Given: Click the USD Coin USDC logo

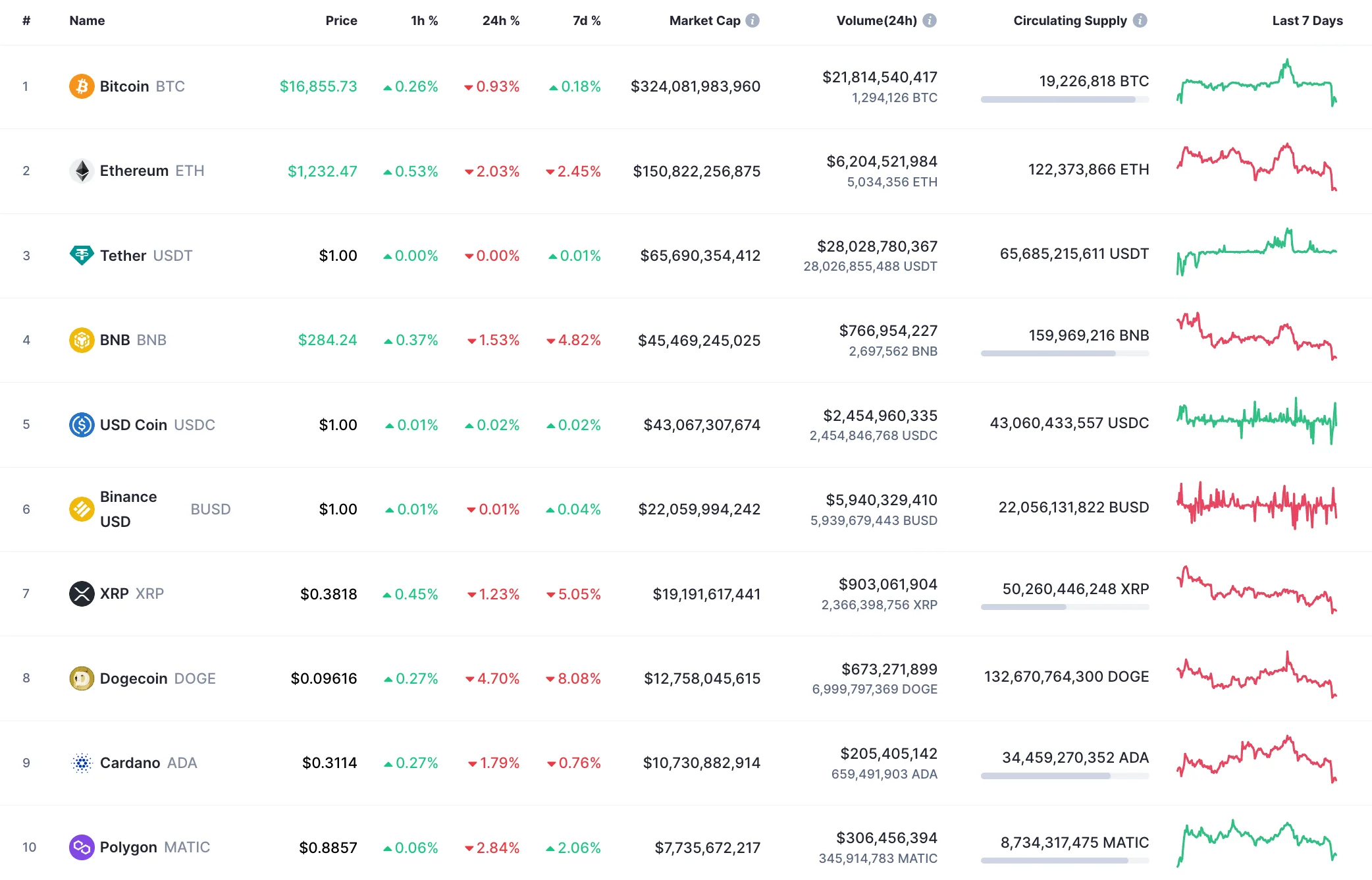Looking at the screenshot, I should pyautogui.click(x=82, y=425).
